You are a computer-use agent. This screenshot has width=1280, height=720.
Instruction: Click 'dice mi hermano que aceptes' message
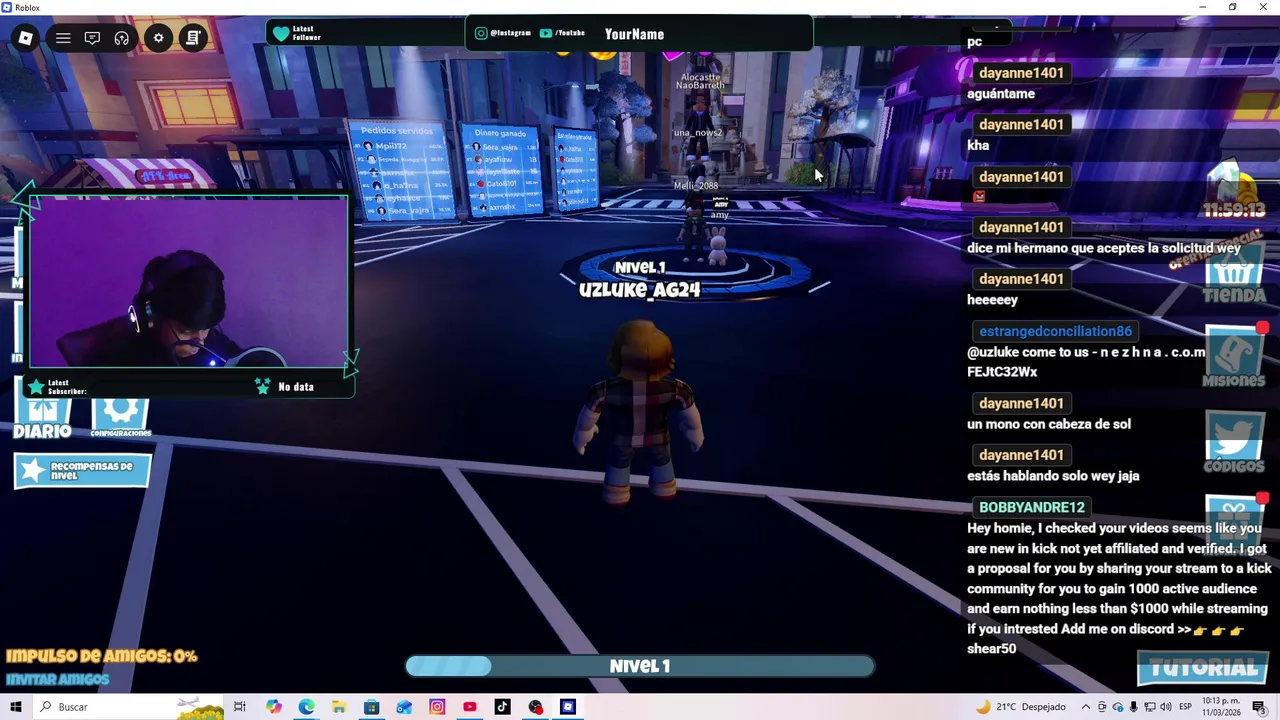(x=1103, y=248)
